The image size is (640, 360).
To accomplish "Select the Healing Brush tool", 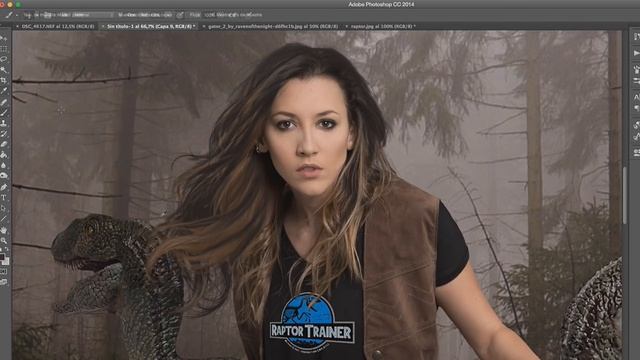I will (4, 102).
